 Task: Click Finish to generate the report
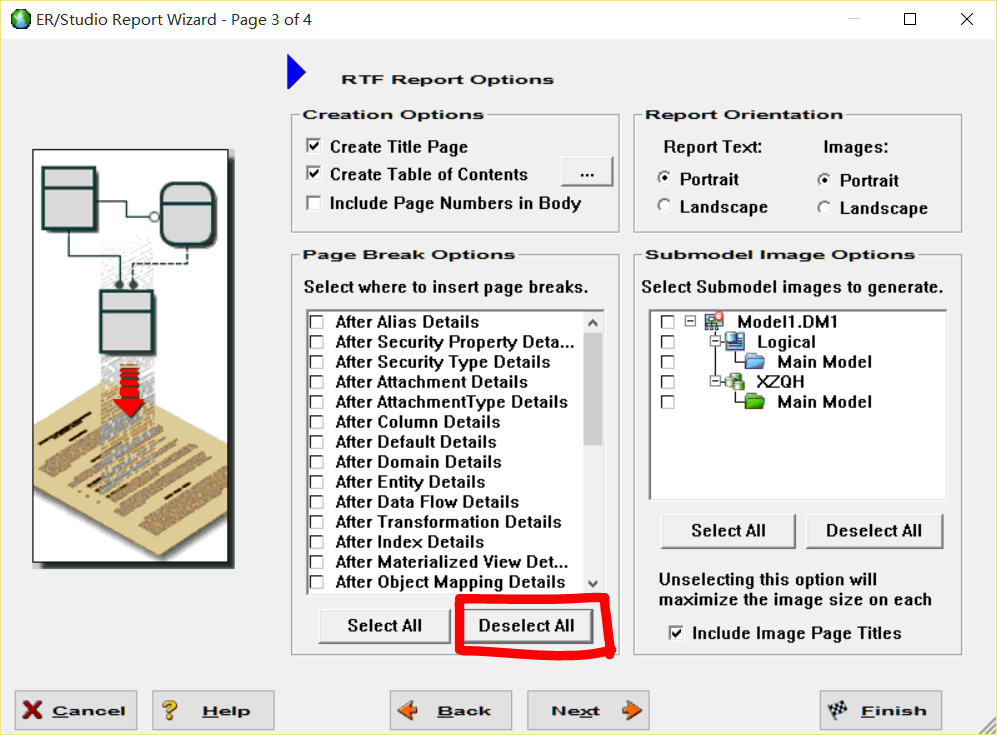(x=880, y=711)
